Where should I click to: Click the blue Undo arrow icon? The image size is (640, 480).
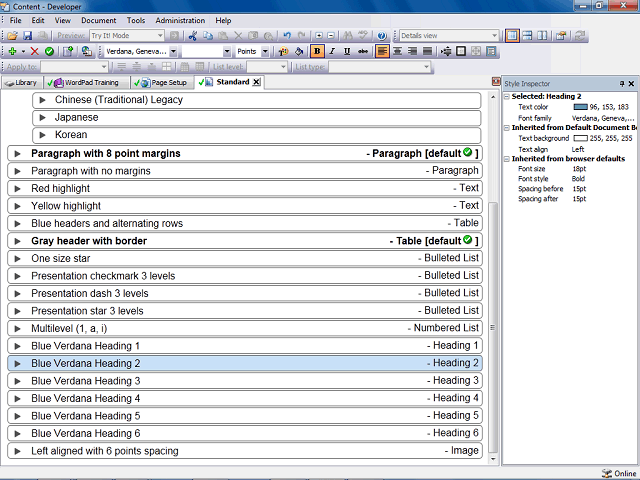pyautogui.click(x=287, y=36)
